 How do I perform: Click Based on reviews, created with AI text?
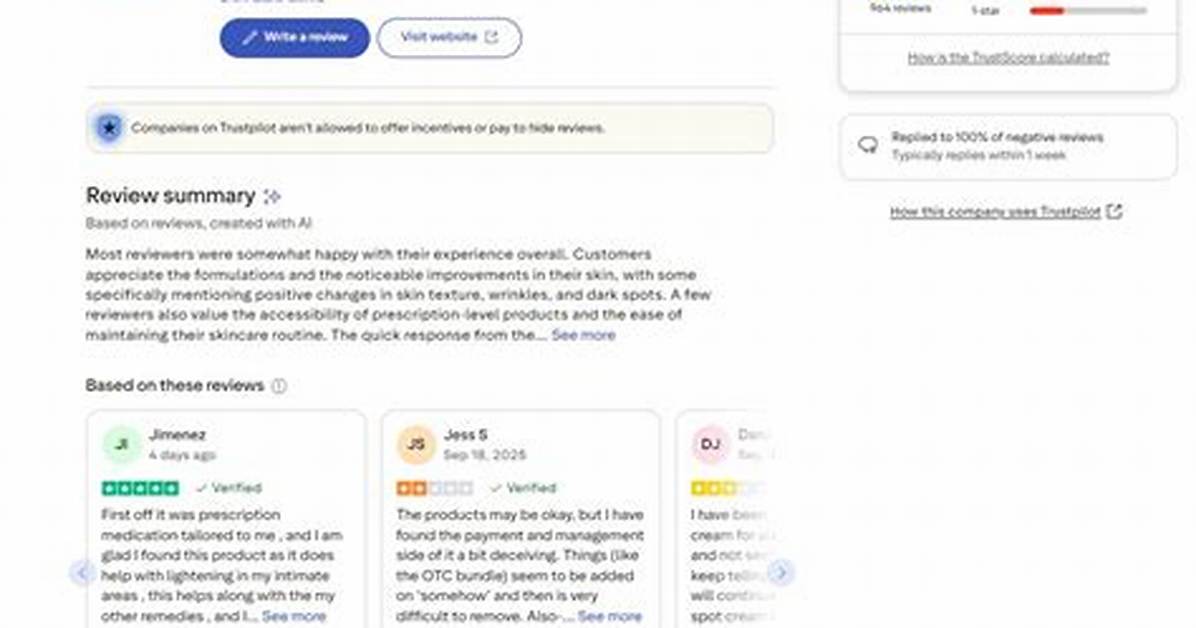198,224
